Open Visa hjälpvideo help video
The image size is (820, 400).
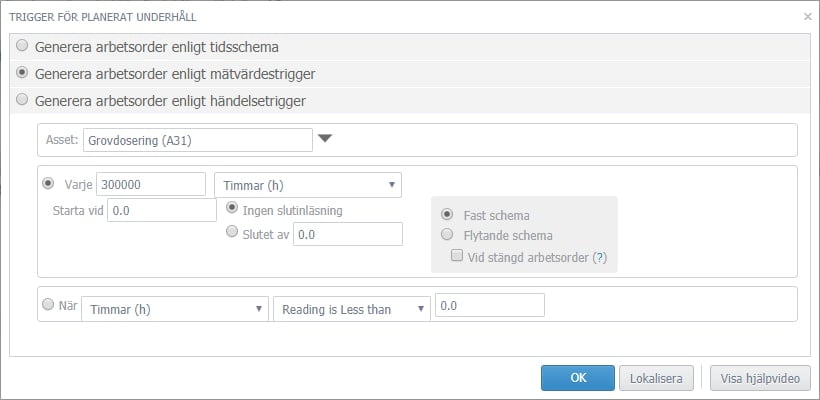point(760,378)
